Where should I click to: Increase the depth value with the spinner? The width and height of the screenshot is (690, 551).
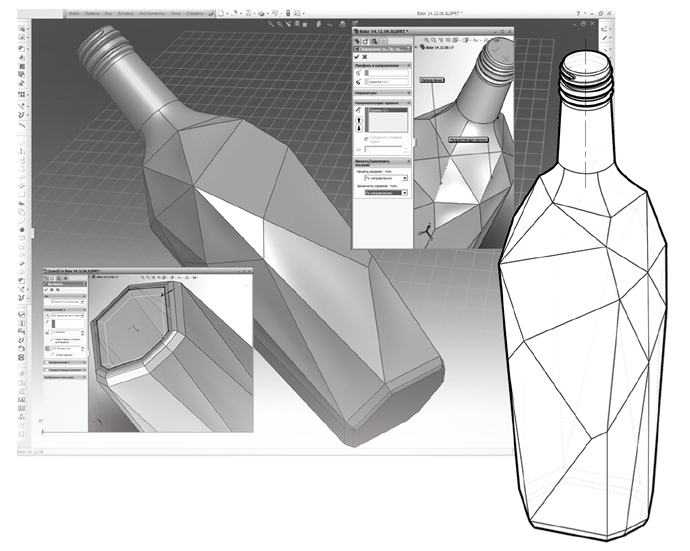tap(83, 331)
